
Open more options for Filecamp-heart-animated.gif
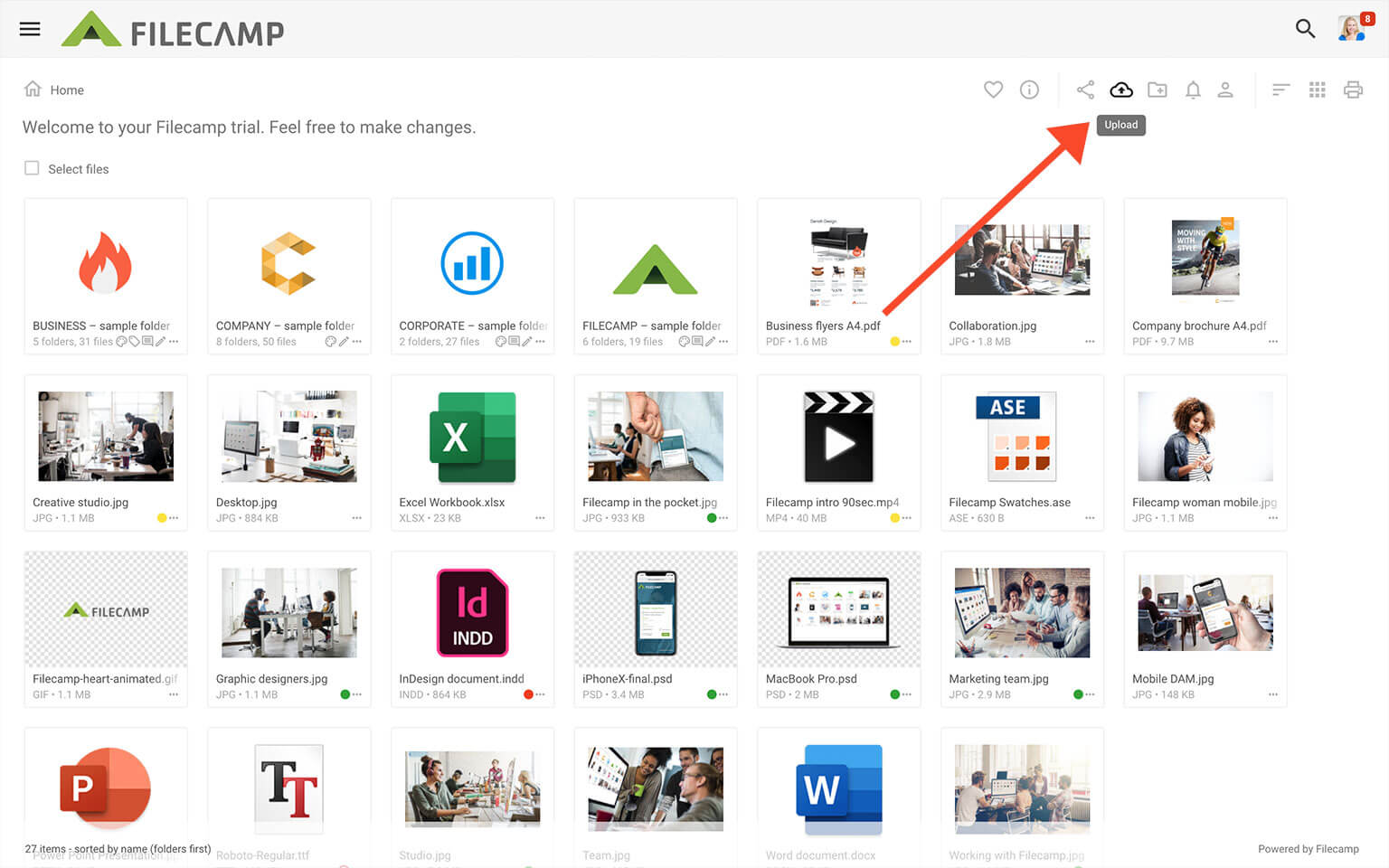(174, 694)
